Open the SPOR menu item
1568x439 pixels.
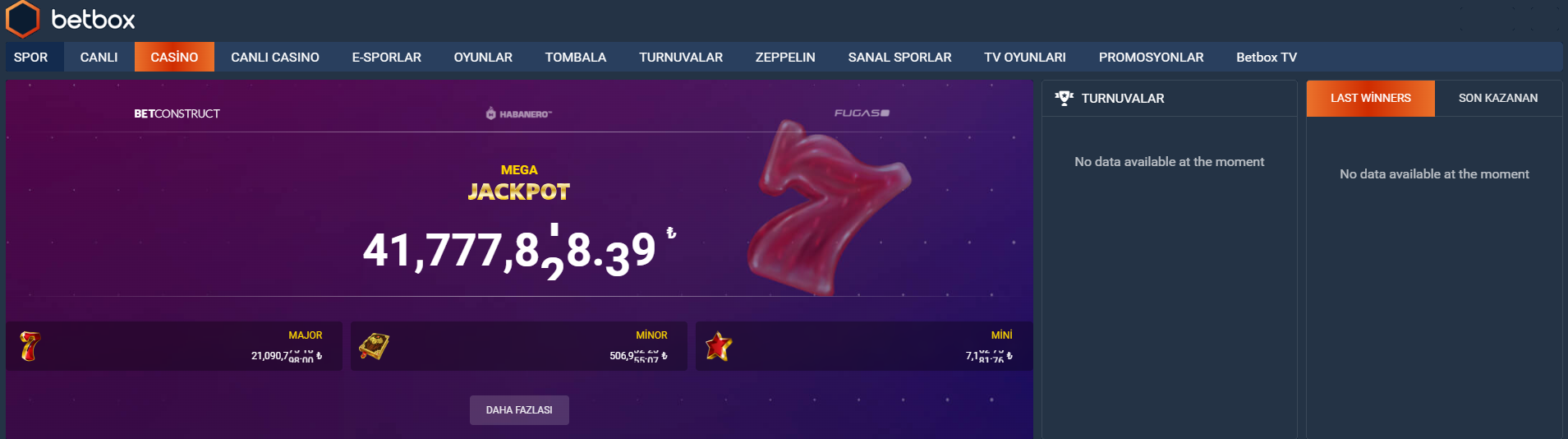click(31, 57)
